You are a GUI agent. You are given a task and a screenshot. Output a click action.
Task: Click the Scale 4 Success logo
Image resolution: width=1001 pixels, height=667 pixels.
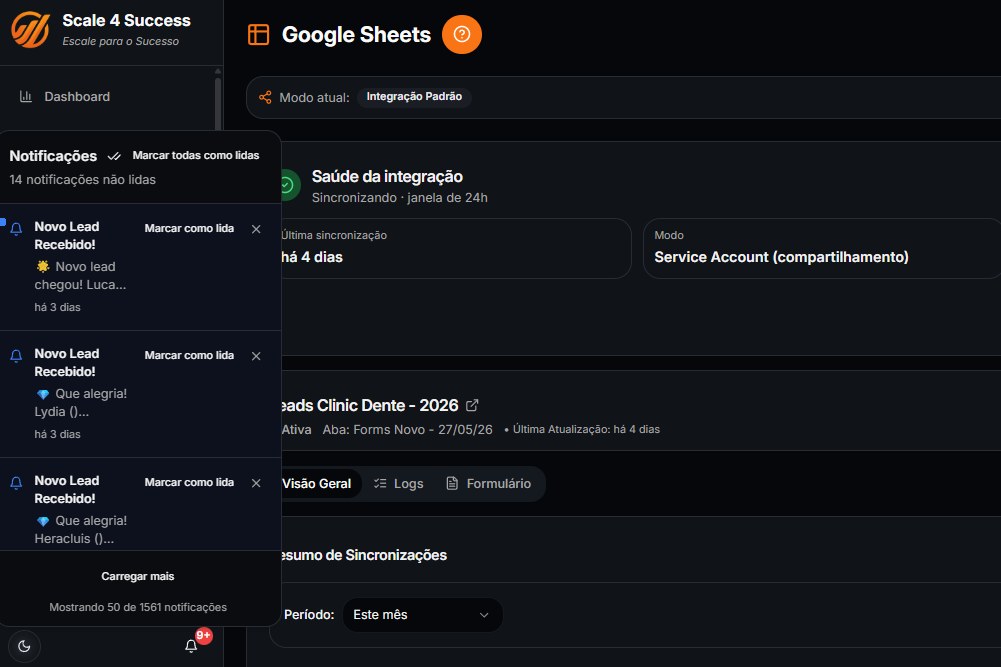point(30,29)
